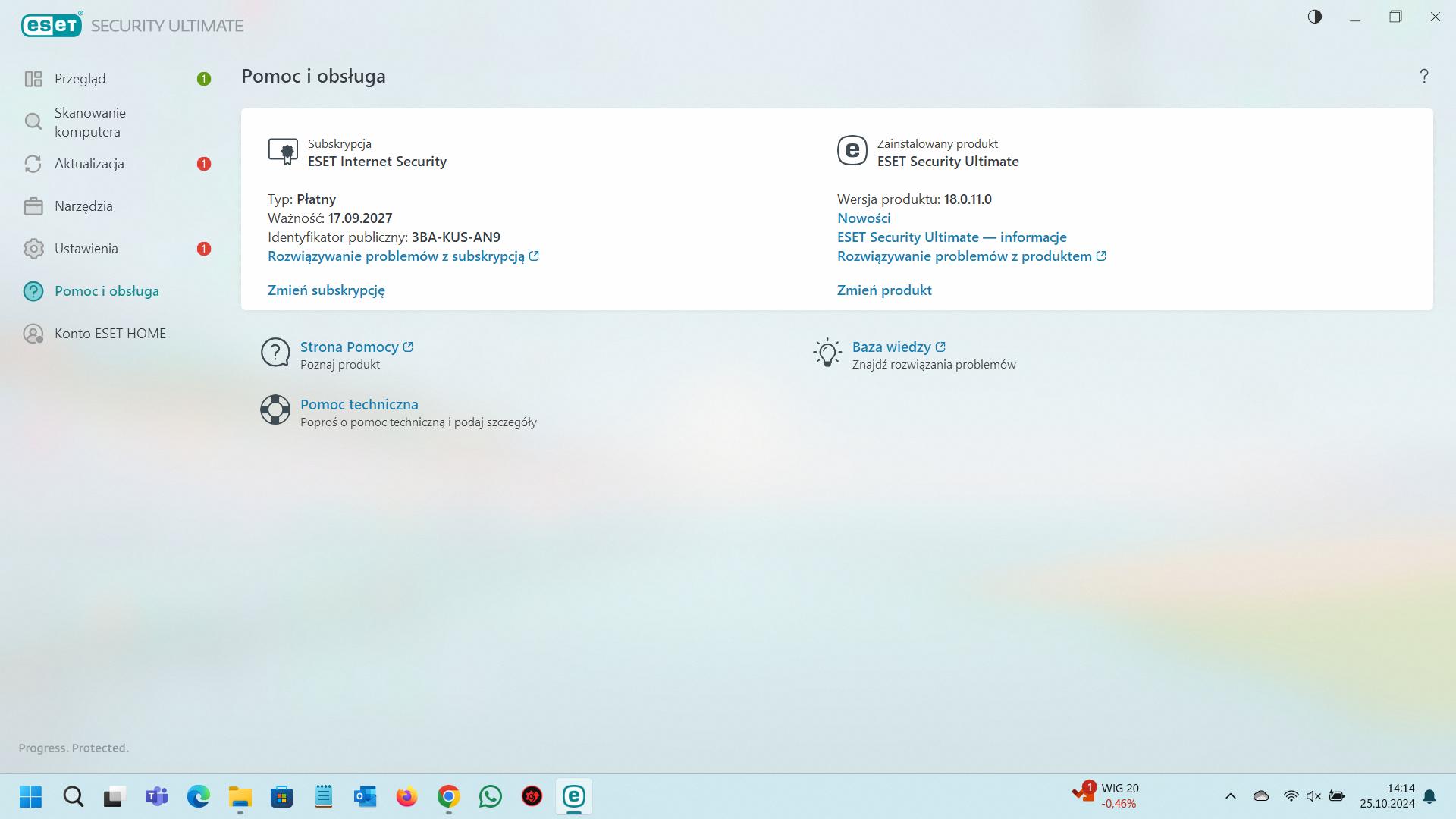Open the Nowości link
1456x819 pixels.
[x=864, y=218]
